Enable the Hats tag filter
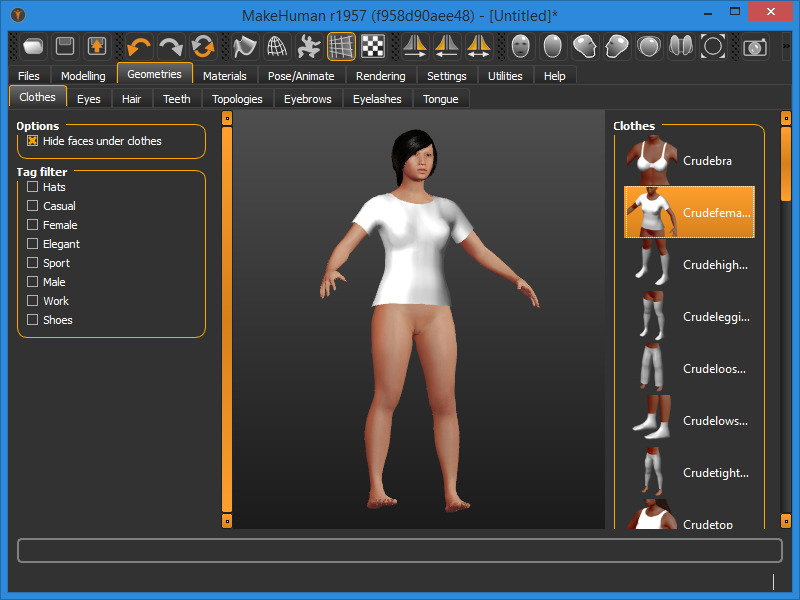800x600 pixels. coord(32,187)
